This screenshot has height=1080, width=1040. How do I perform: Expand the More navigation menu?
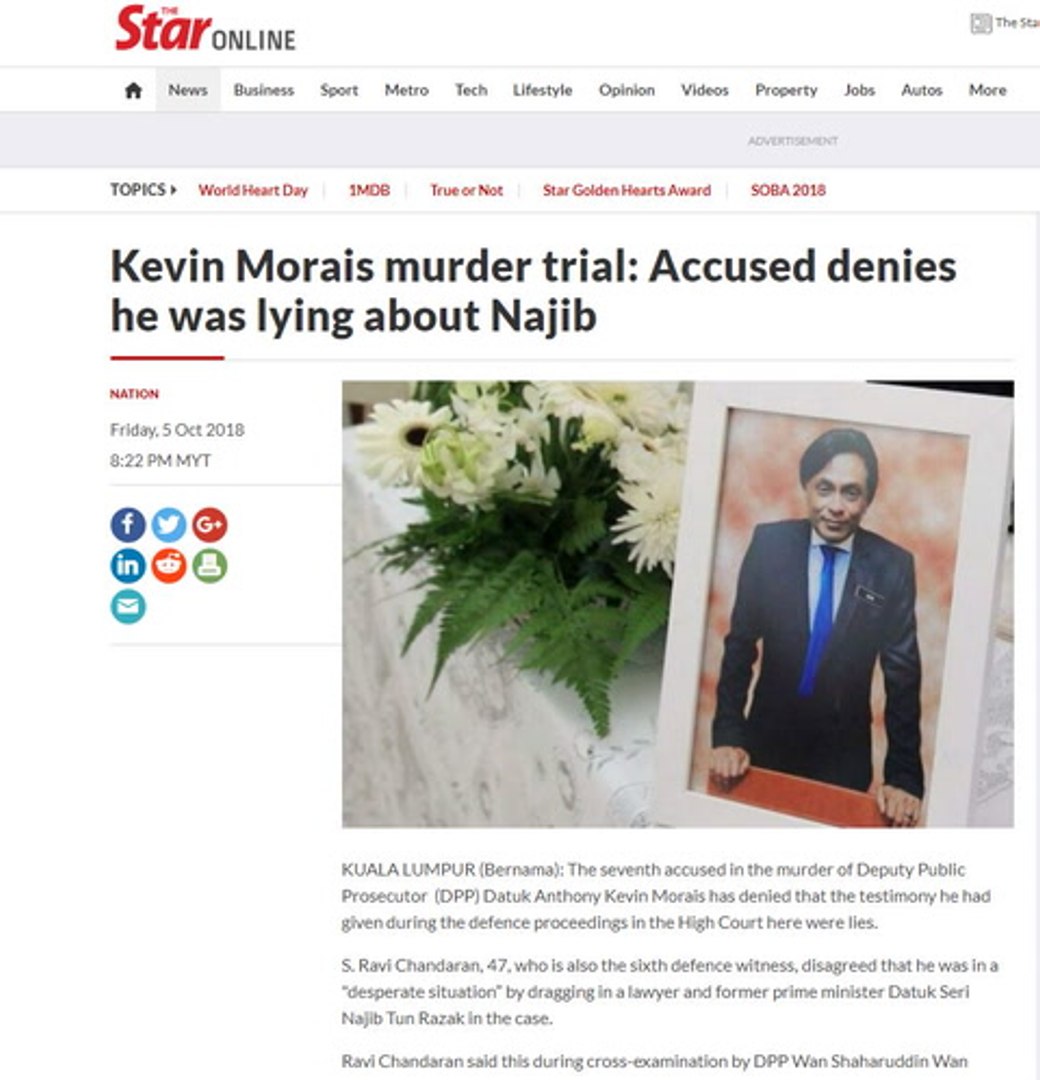tap(987, 90)
